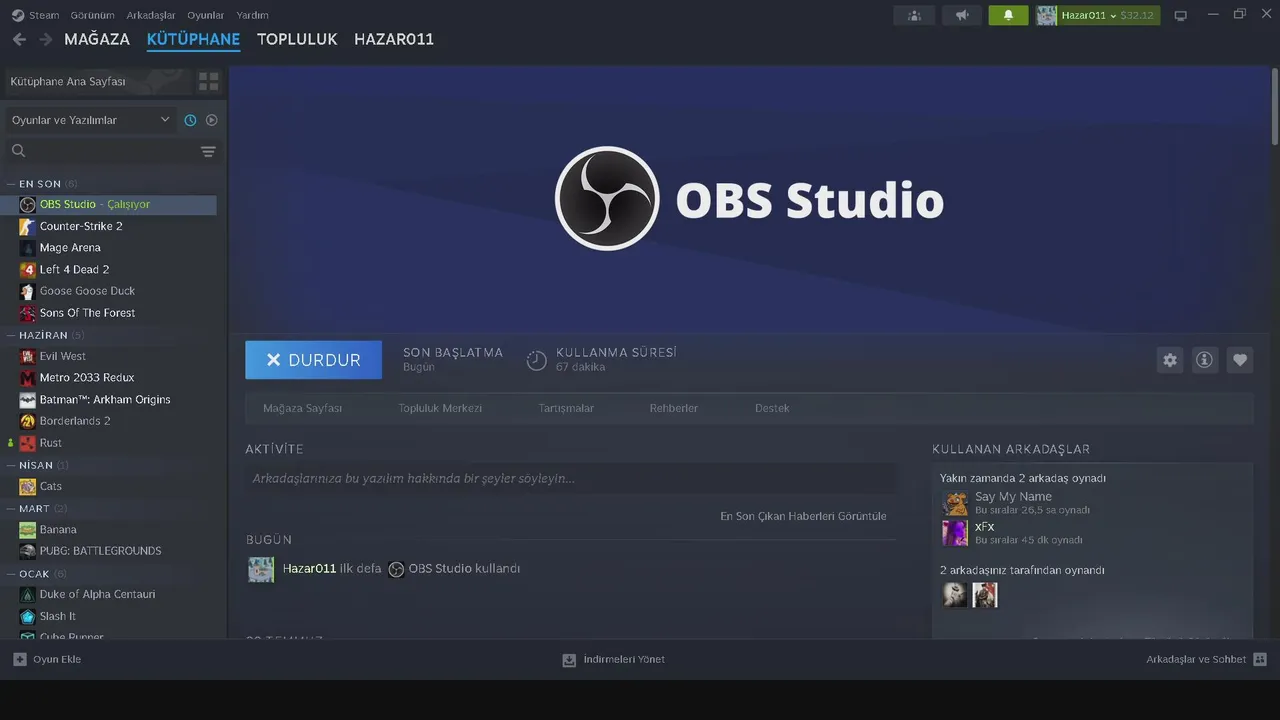This screenshot has height=720, width=1280.
Task: Click the main page vertical scrollbar
Action: coord(1274,105)
